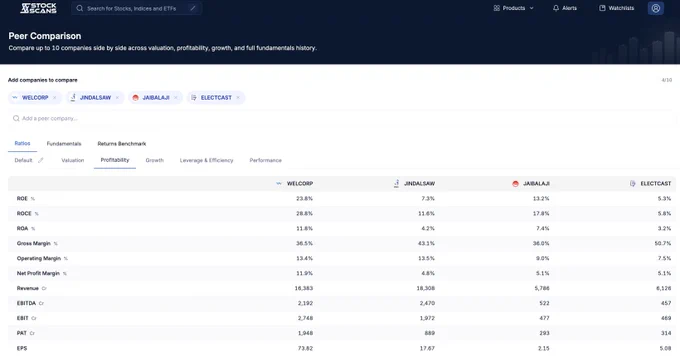Screen dimensions: 680x363
Task: Click the ROCE row label
Action: pyautogui.click(x=24, y=213)
